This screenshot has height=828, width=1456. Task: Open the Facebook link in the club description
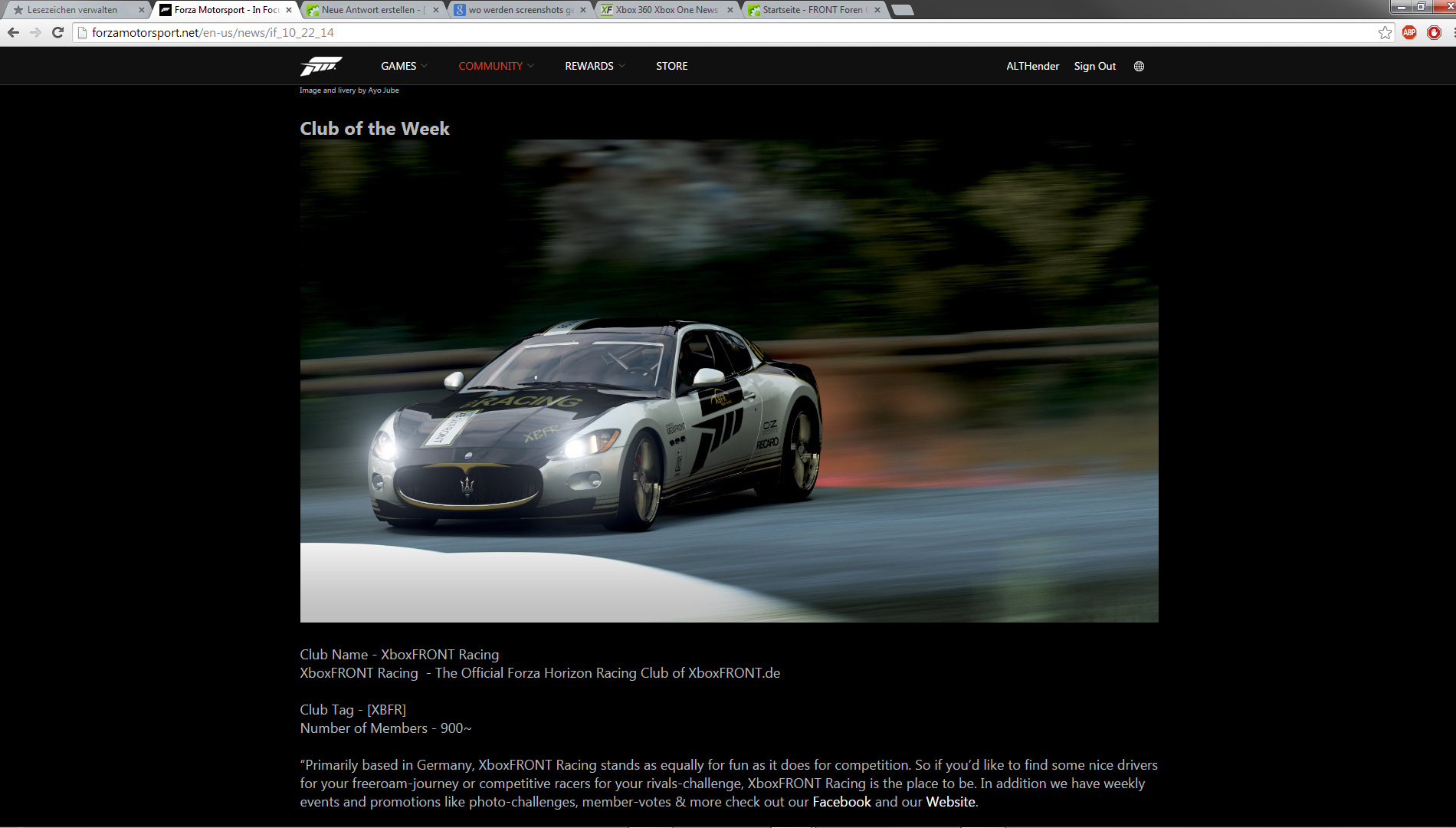pos(841,802)
